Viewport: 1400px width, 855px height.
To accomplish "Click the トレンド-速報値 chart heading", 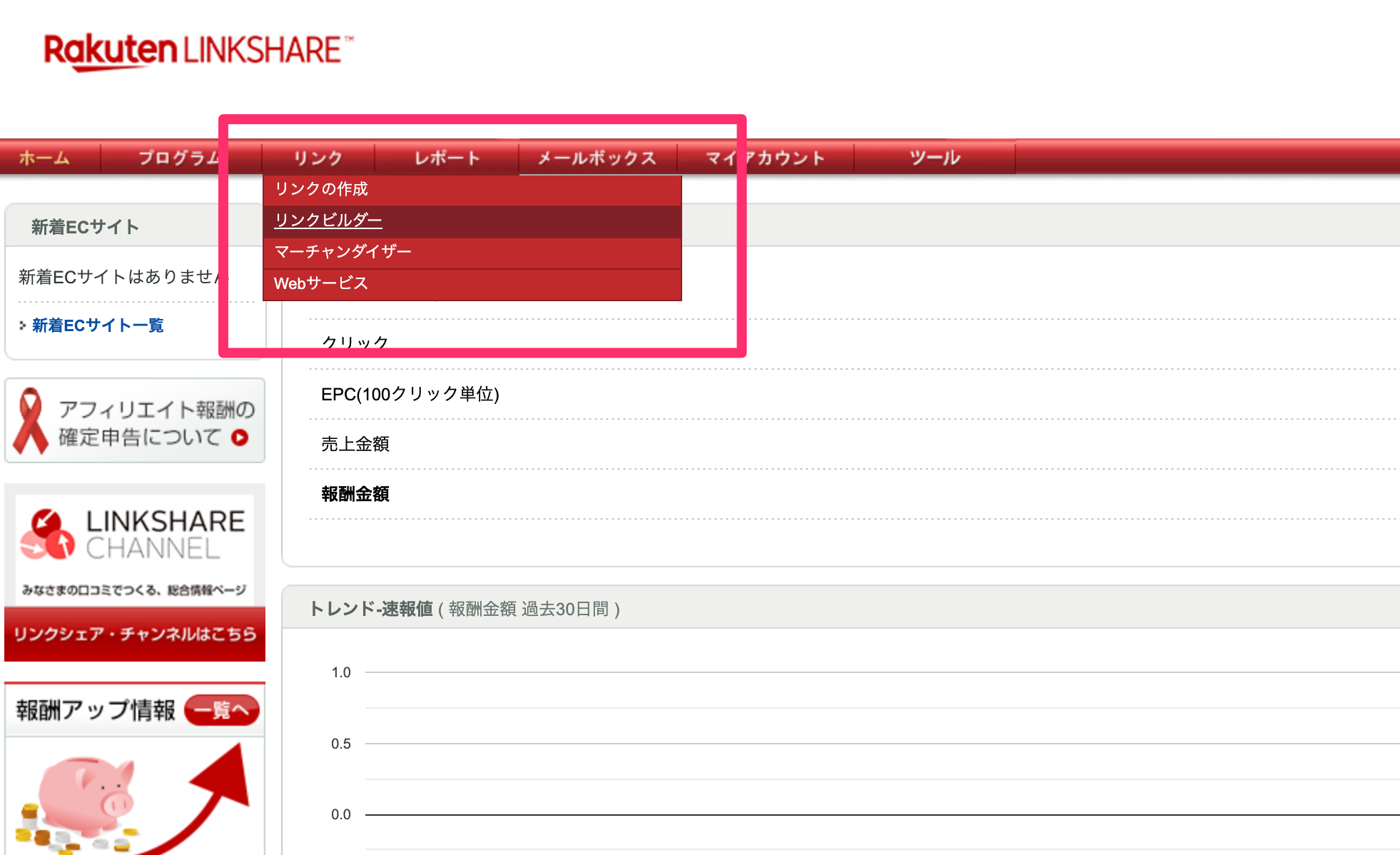I will tap(465, 609).
